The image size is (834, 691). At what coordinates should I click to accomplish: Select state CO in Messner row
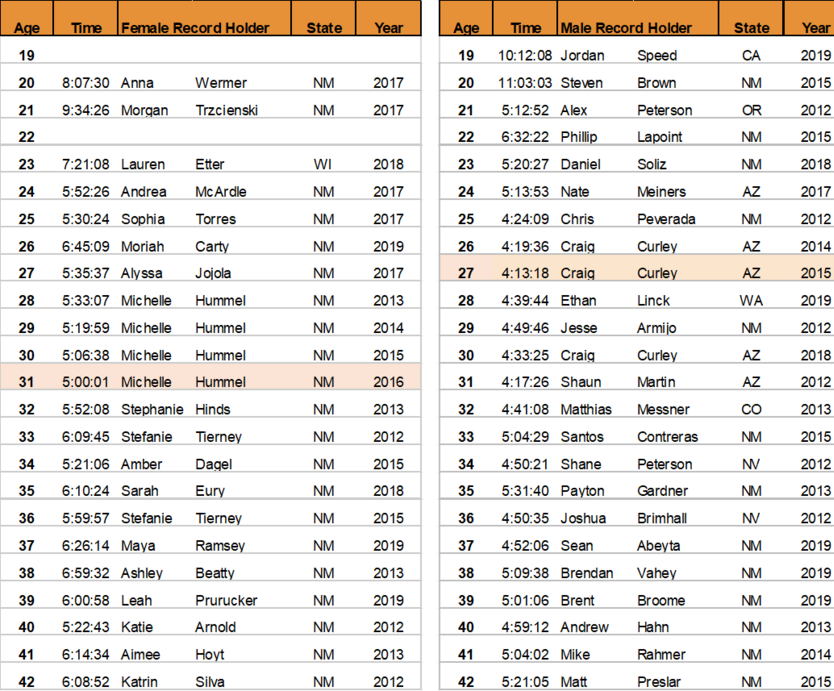click(x=752, y=410)
